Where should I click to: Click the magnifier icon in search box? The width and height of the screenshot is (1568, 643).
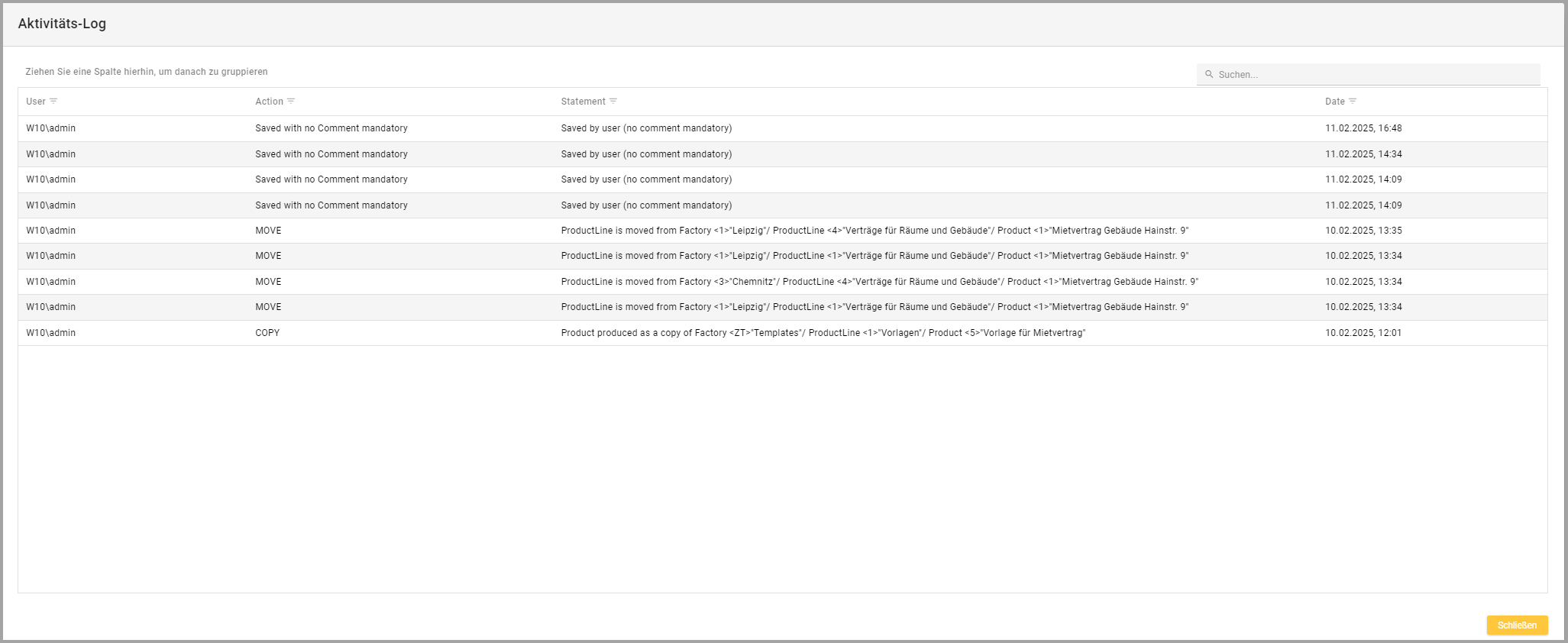click(x=1209, y=74)
